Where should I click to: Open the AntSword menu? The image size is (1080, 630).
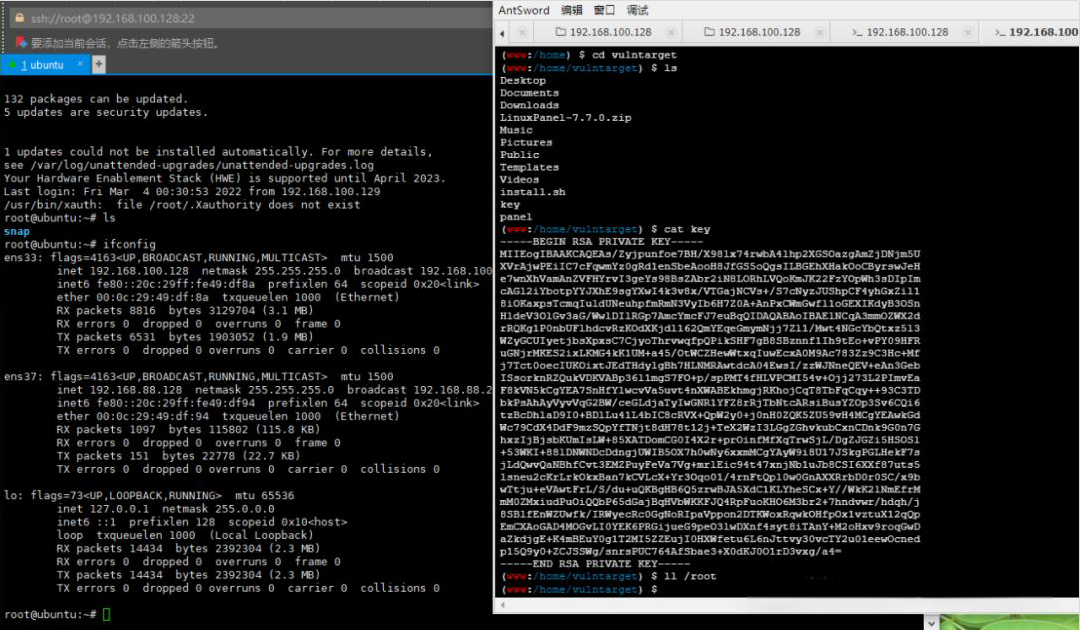pyautogui.click(x=523, y=10)
